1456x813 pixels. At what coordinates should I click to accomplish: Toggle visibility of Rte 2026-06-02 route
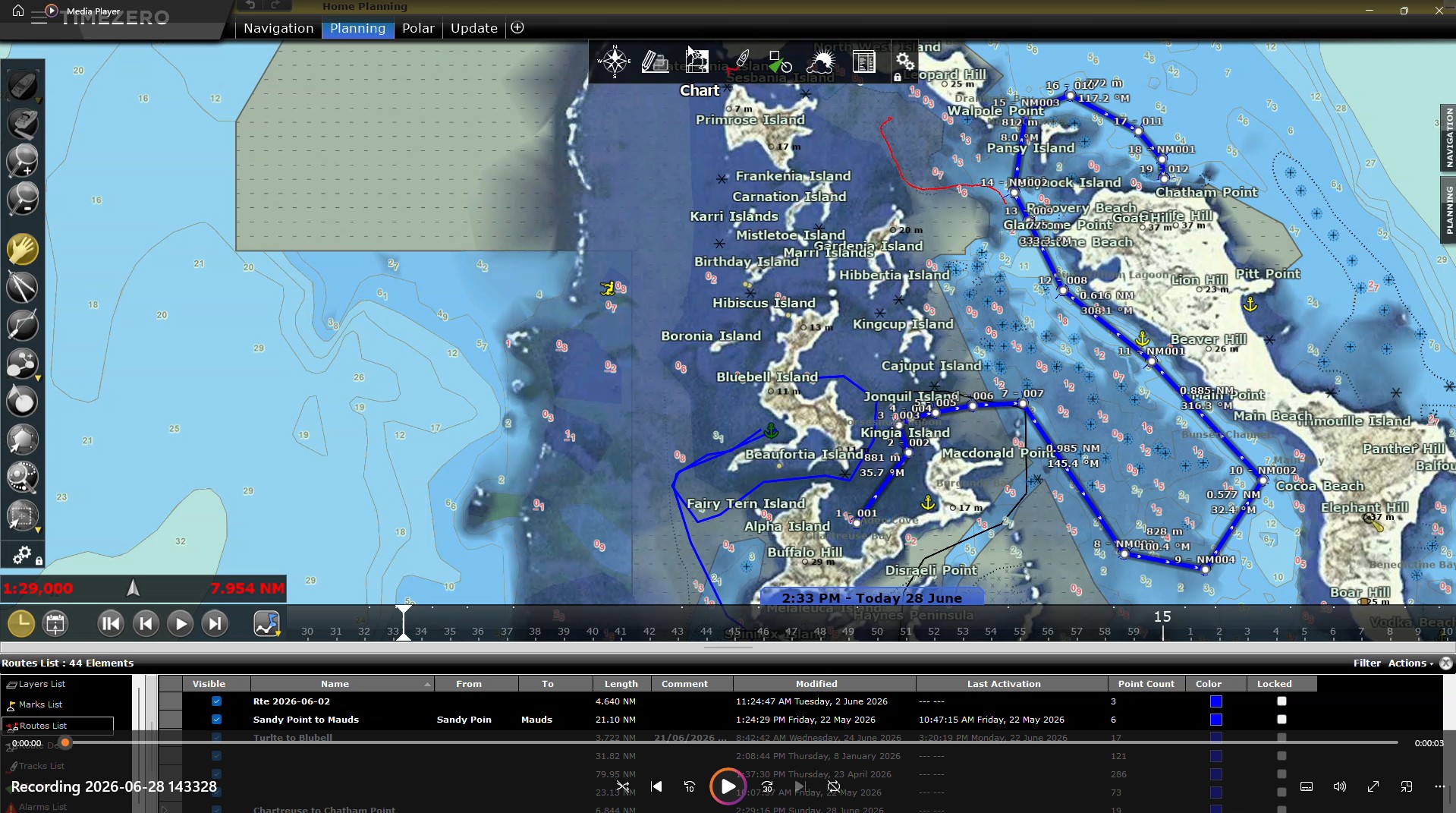tap(216, 701)
